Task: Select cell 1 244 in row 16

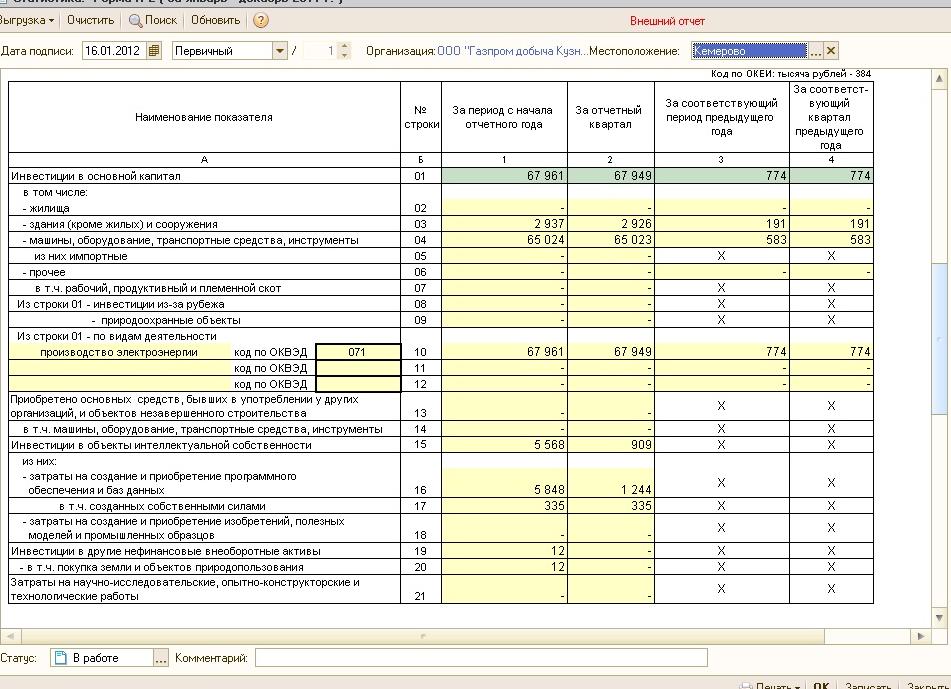Action: coord(611,483)
